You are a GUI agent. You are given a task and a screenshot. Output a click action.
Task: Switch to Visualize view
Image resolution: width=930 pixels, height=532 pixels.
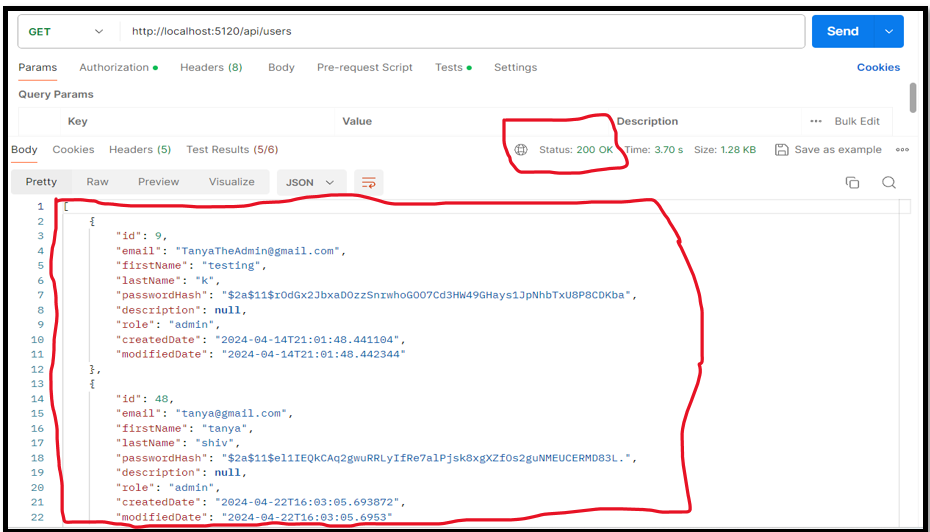(231, 182)
